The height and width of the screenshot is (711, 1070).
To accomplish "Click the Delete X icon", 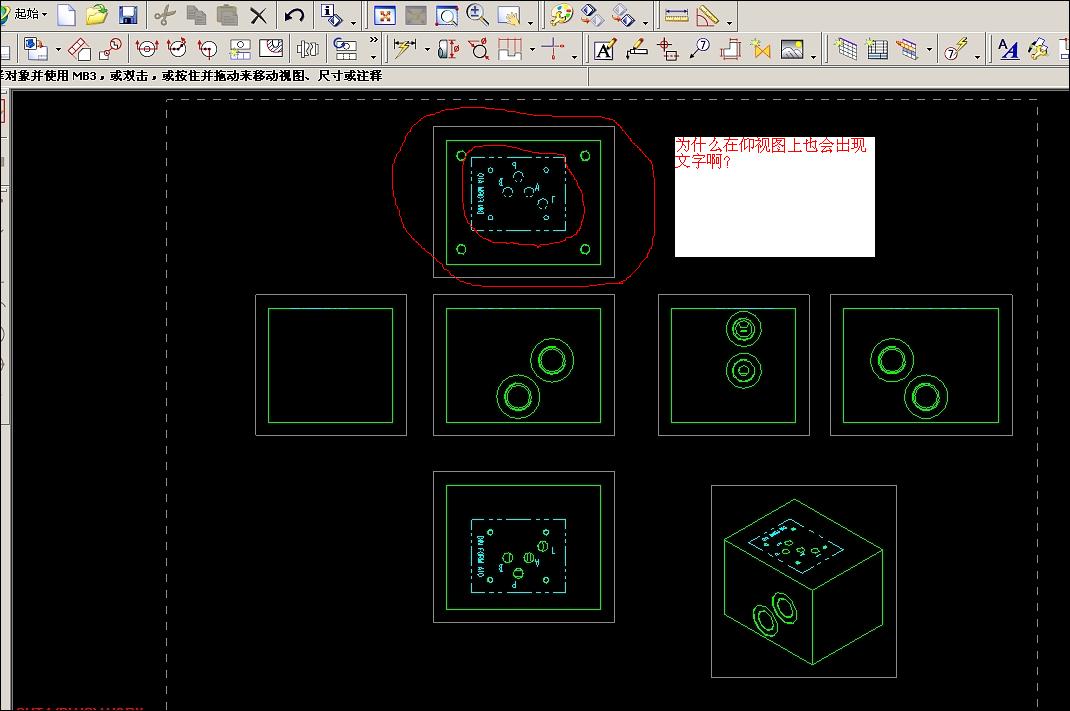I will tap(259, 14).
